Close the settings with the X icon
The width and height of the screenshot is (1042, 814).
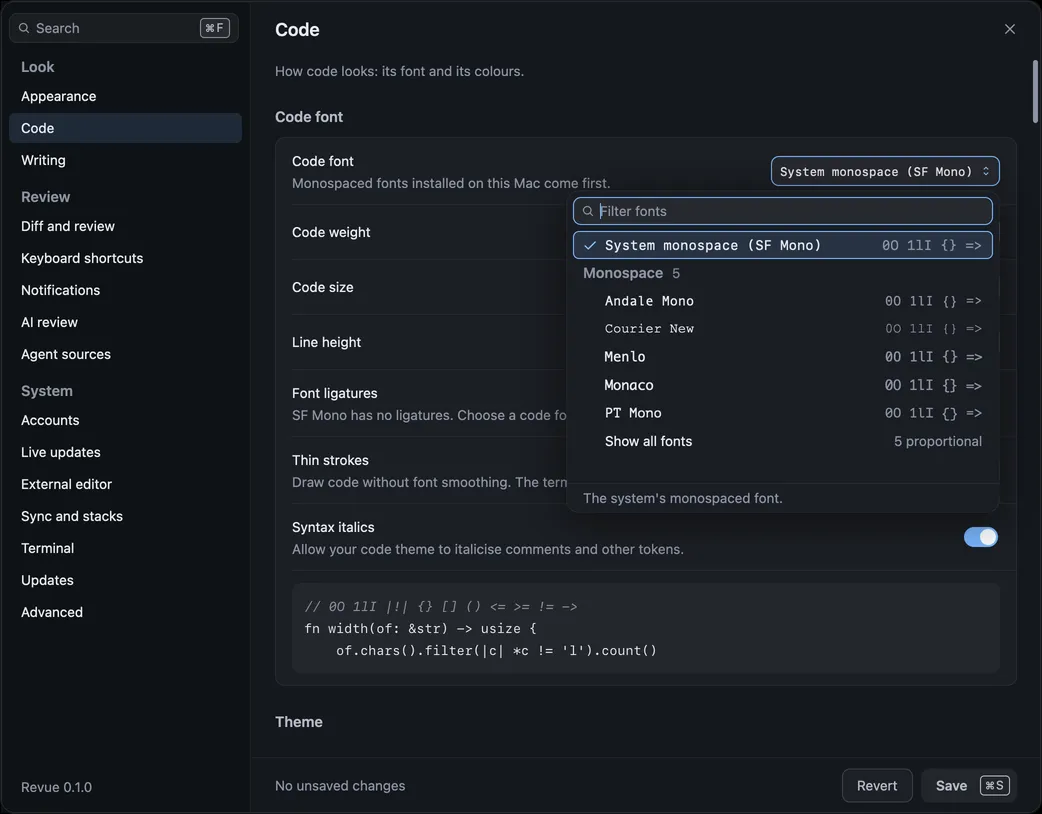[1009, 29]
